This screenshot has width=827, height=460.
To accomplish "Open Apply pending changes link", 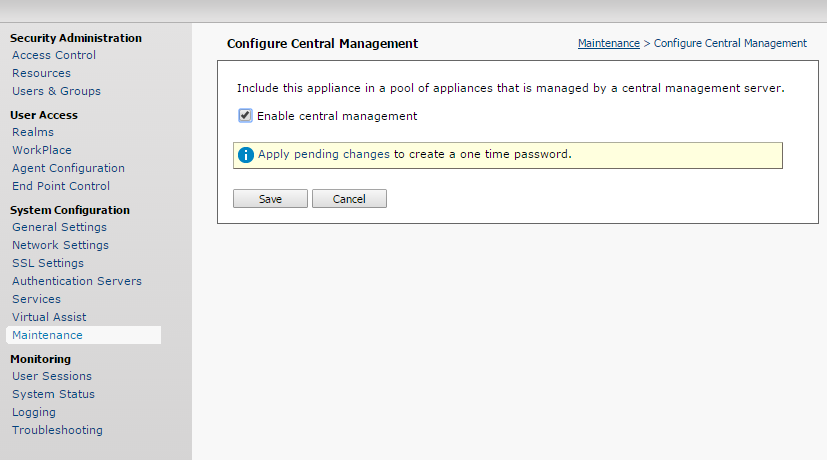I will pyautogui.click(x=323, y=155).
